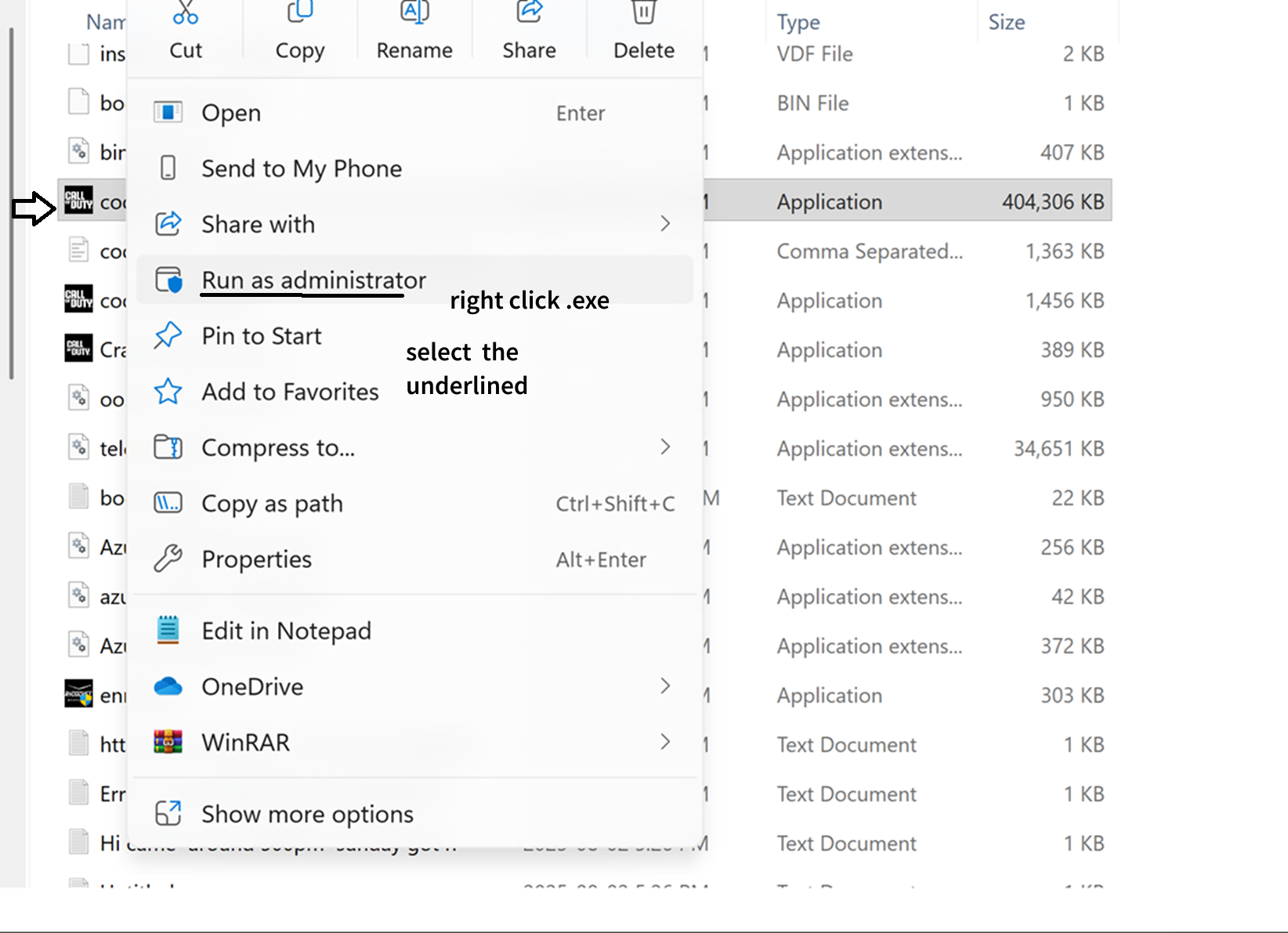Screen dimensions: 1288x933
Task: Click the Size column header
Action: (x=1007, y=22)
